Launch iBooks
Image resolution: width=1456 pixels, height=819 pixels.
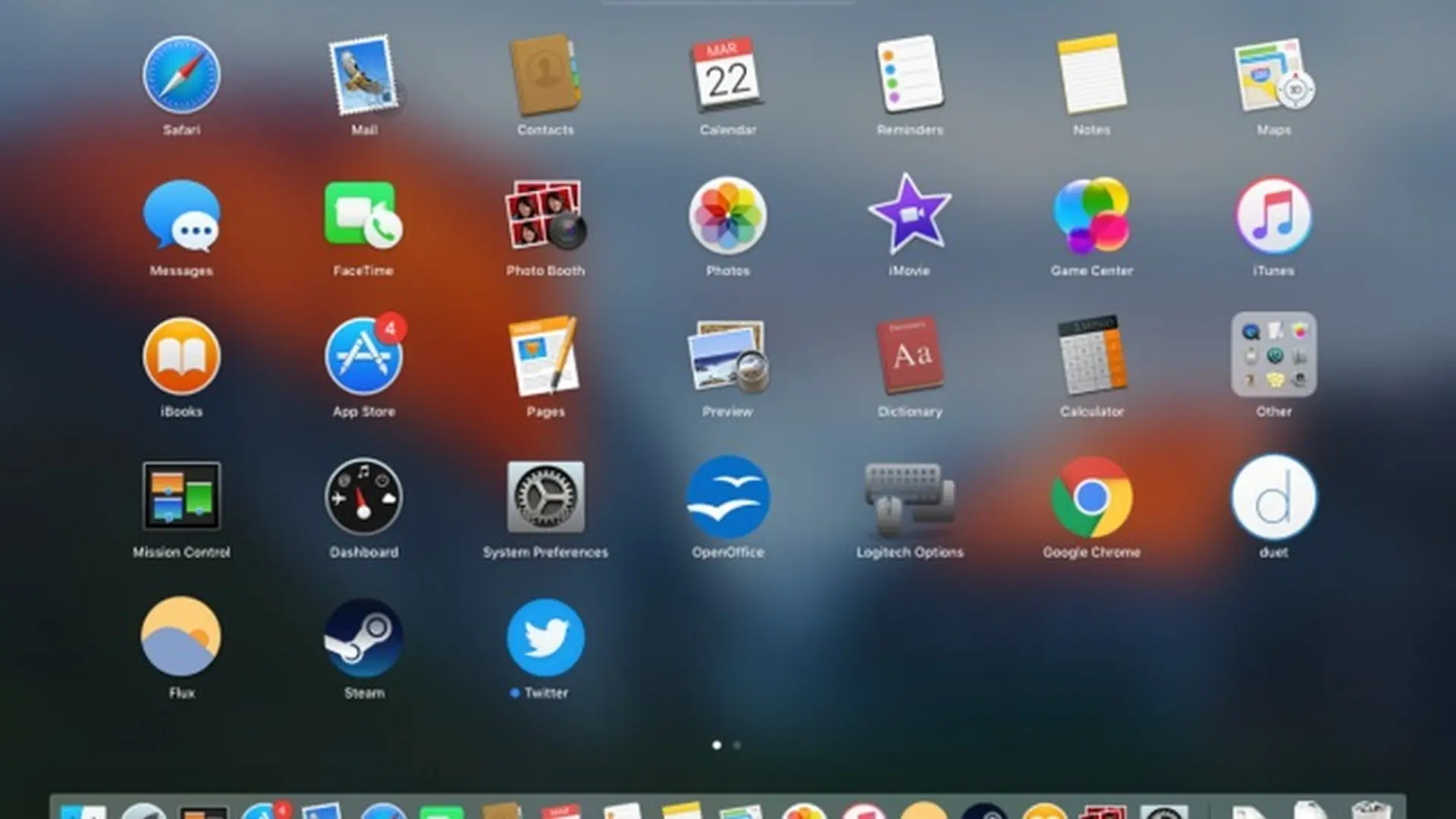(x=181, y=356)
